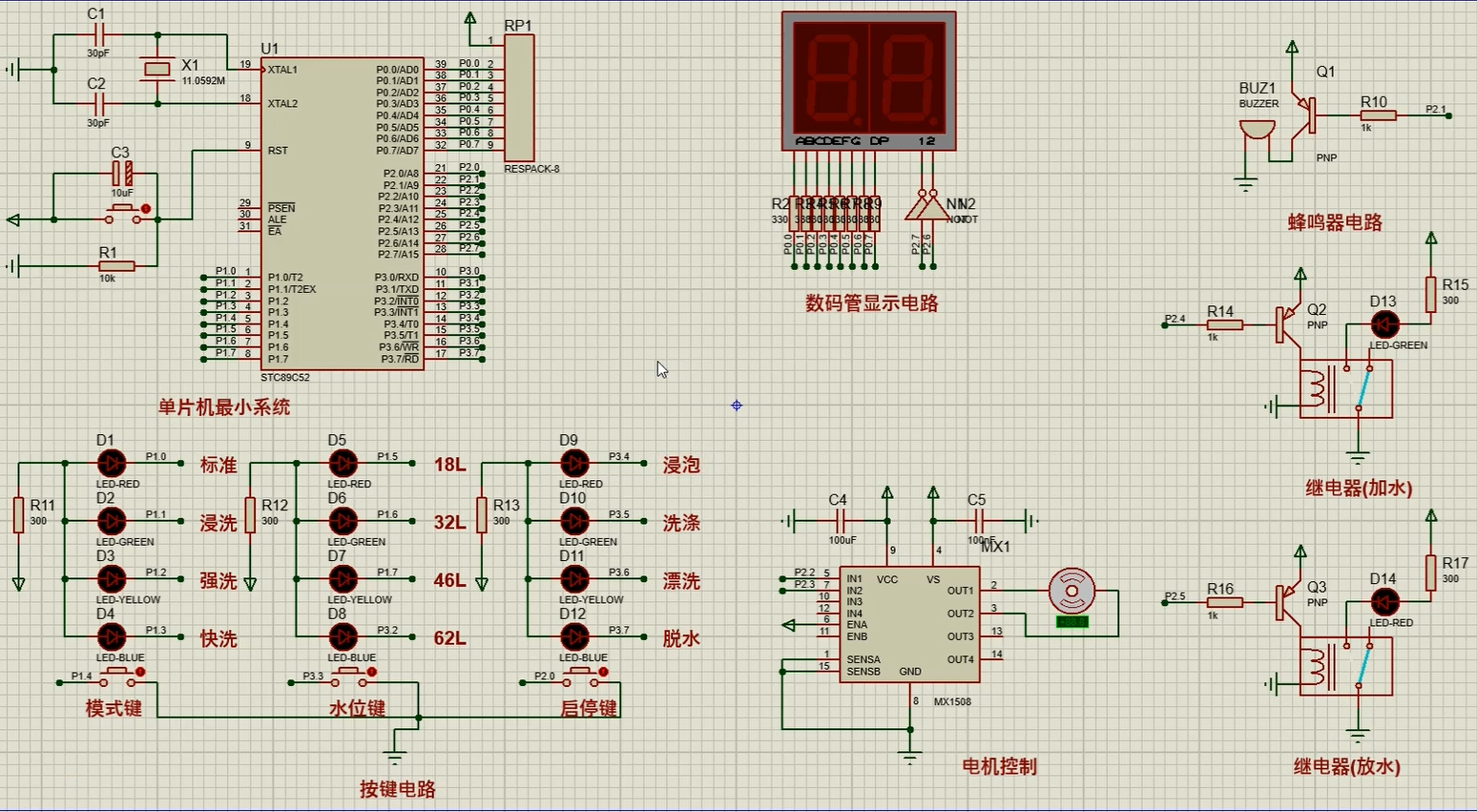Image resolution: width=1477 pixels, height=812 pixels.
Task: Click the MX1508 motor driver chip
Action: [909, 625]
